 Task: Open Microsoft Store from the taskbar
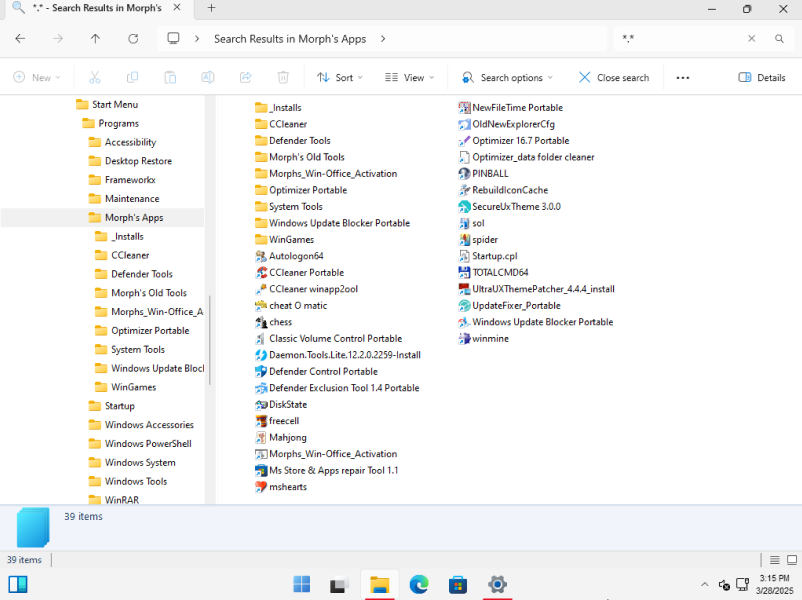pos(458,584)
